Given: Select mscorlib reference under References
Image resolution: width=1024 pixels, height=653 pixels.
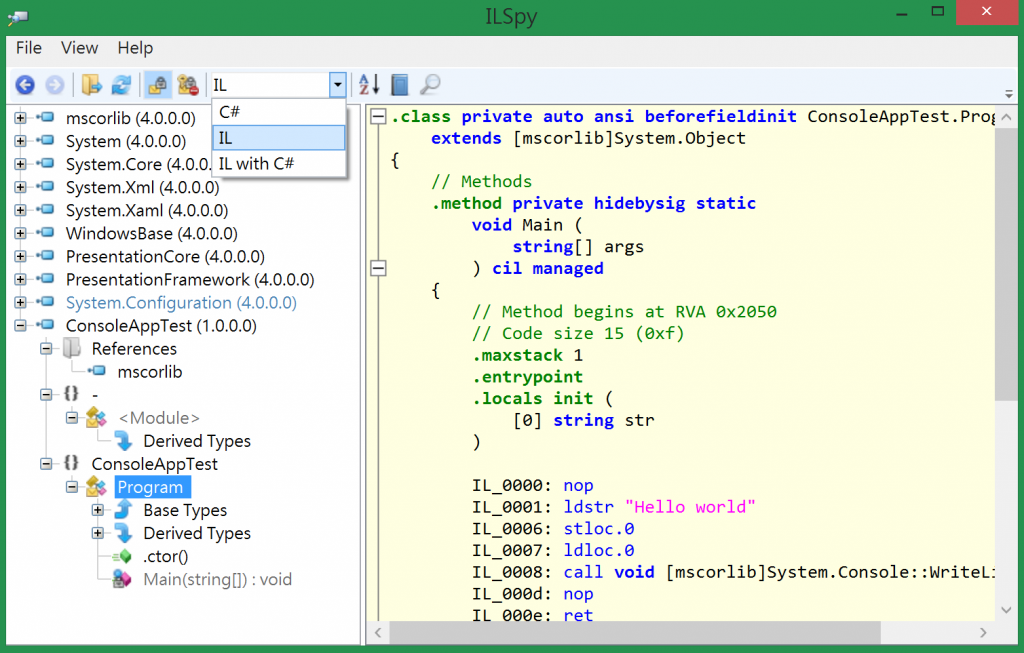Looking at the screenshot, I should [150, 372].
